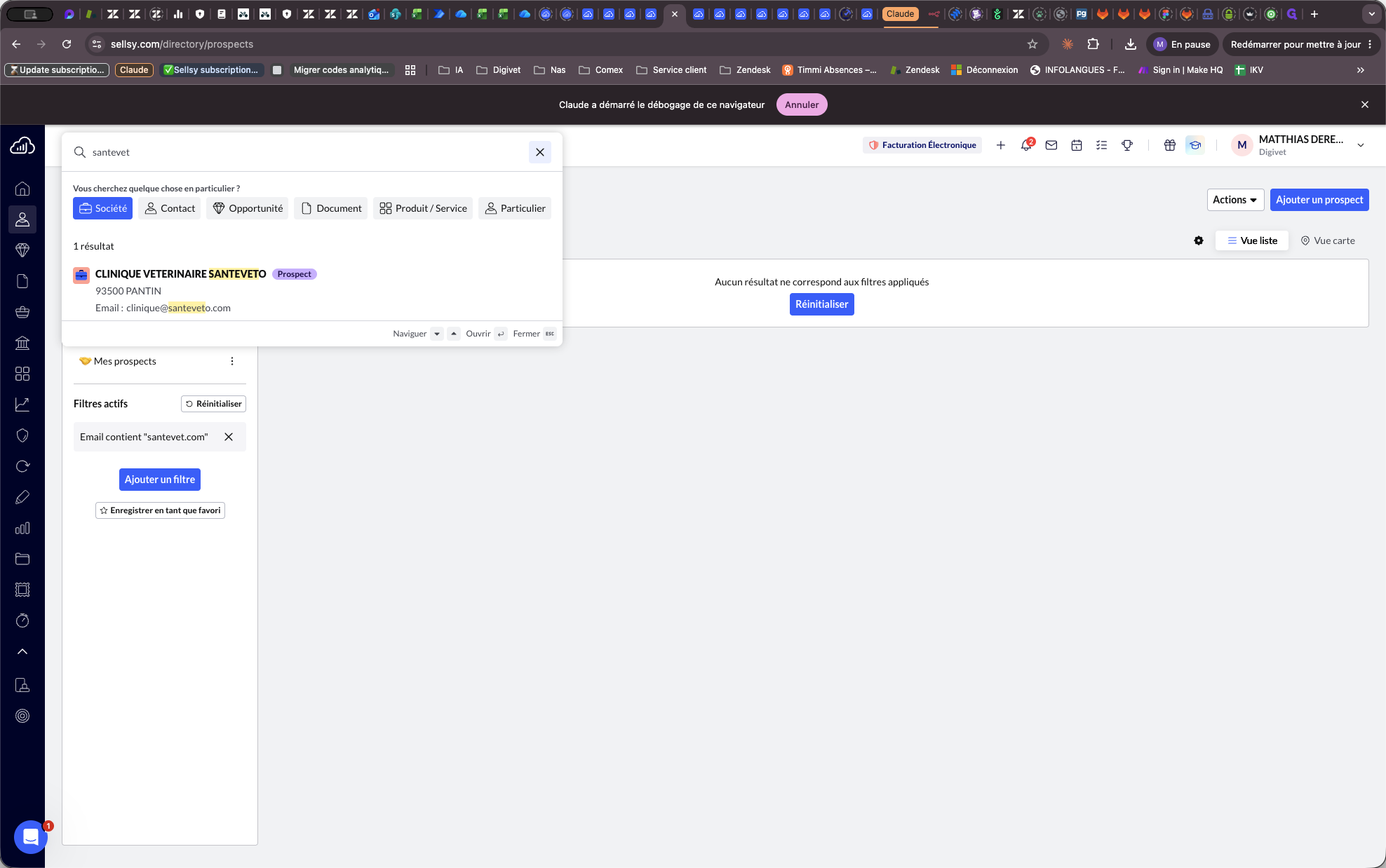Open the Actions dropdown

click(x=1235, y=200)
